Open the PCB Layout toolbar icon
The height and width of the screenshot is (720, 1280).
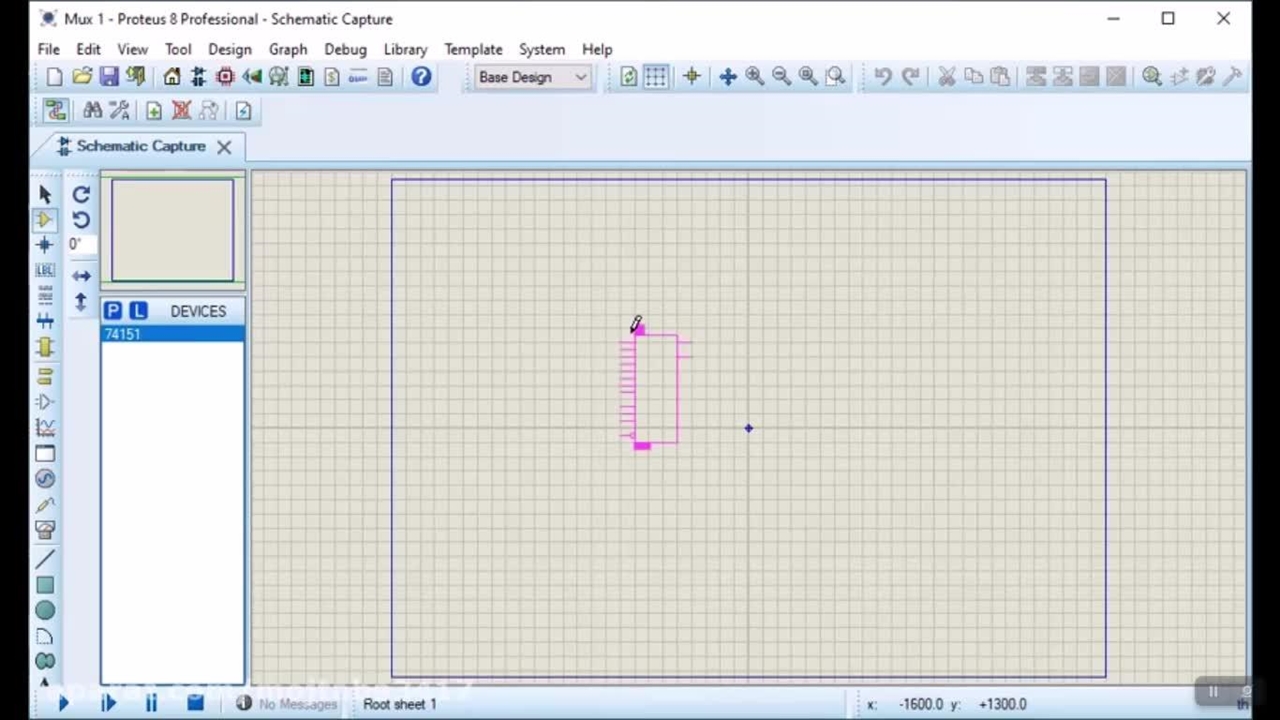tap(225, 77)
